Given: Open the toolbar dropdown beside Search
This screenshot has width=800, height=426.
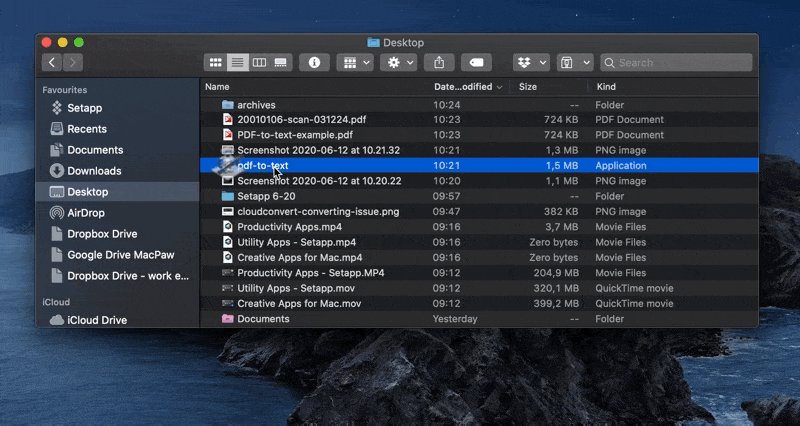Looking at the screenshot, I should click(575, 63).
